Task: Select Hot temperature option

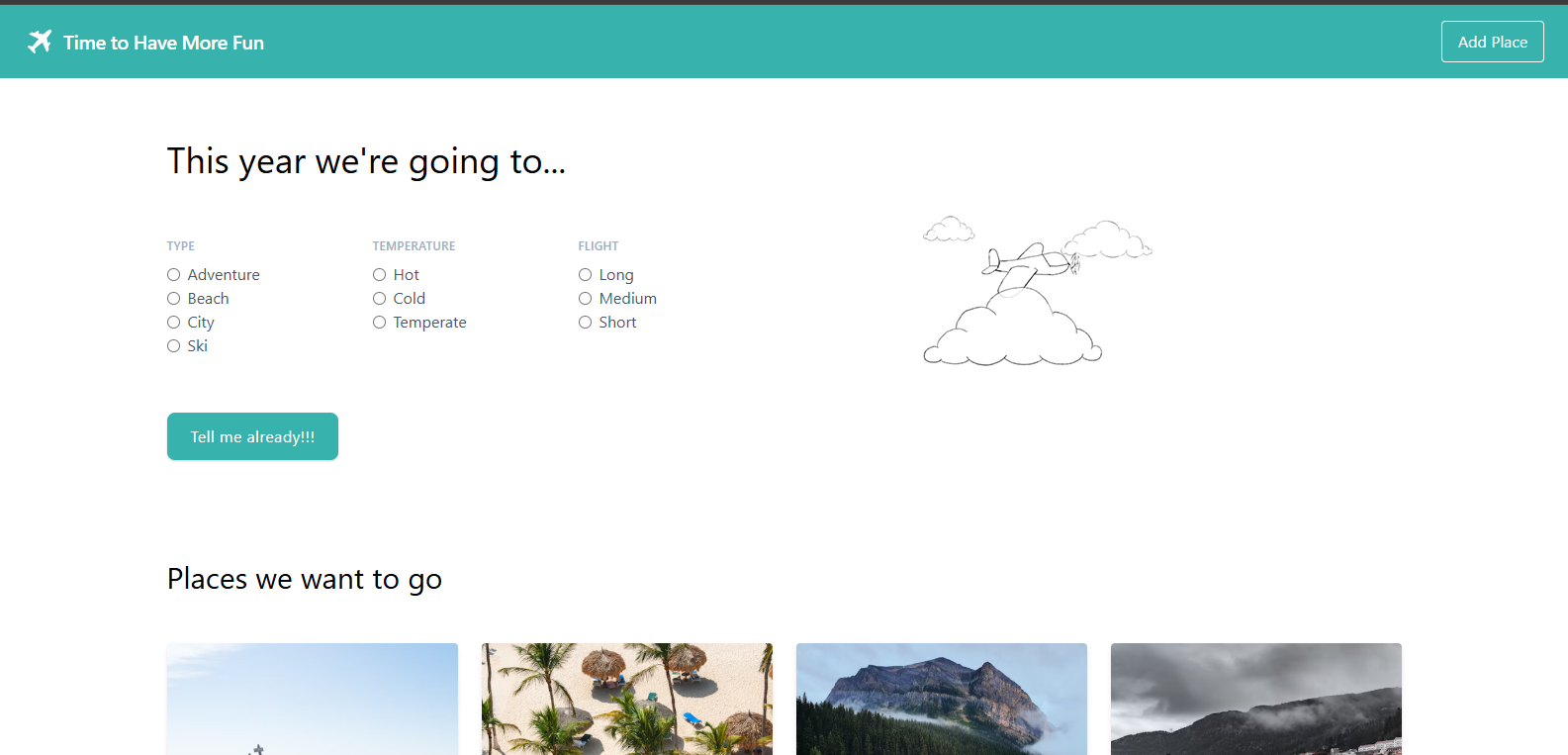Action: click(380, 275)
